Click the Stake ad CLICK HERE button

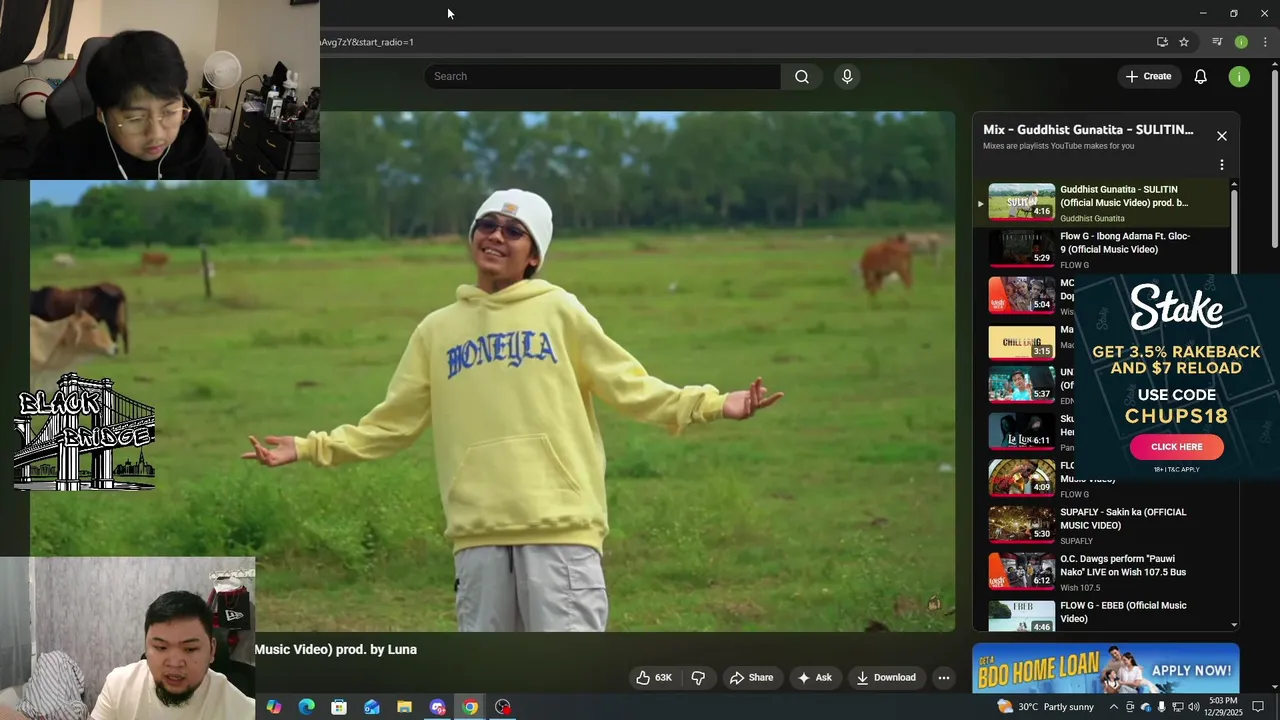click(1177, 447)
